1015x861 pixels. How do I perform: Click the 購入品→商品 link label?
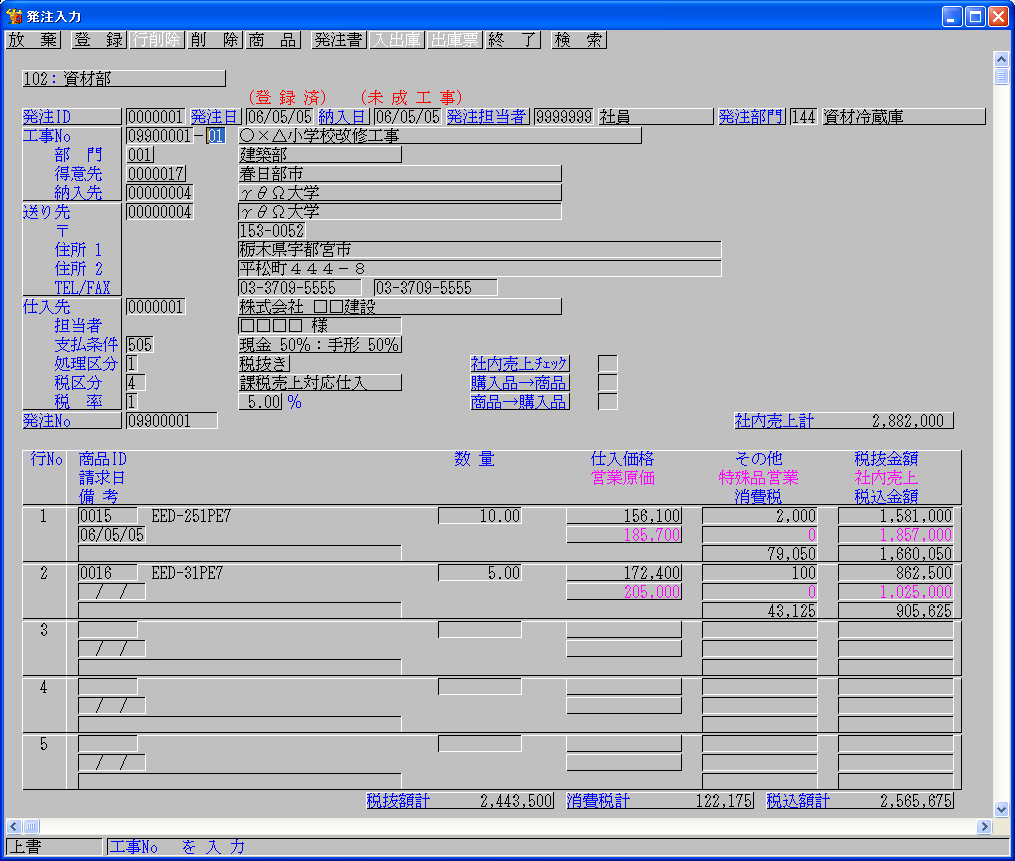coord(520,383)
